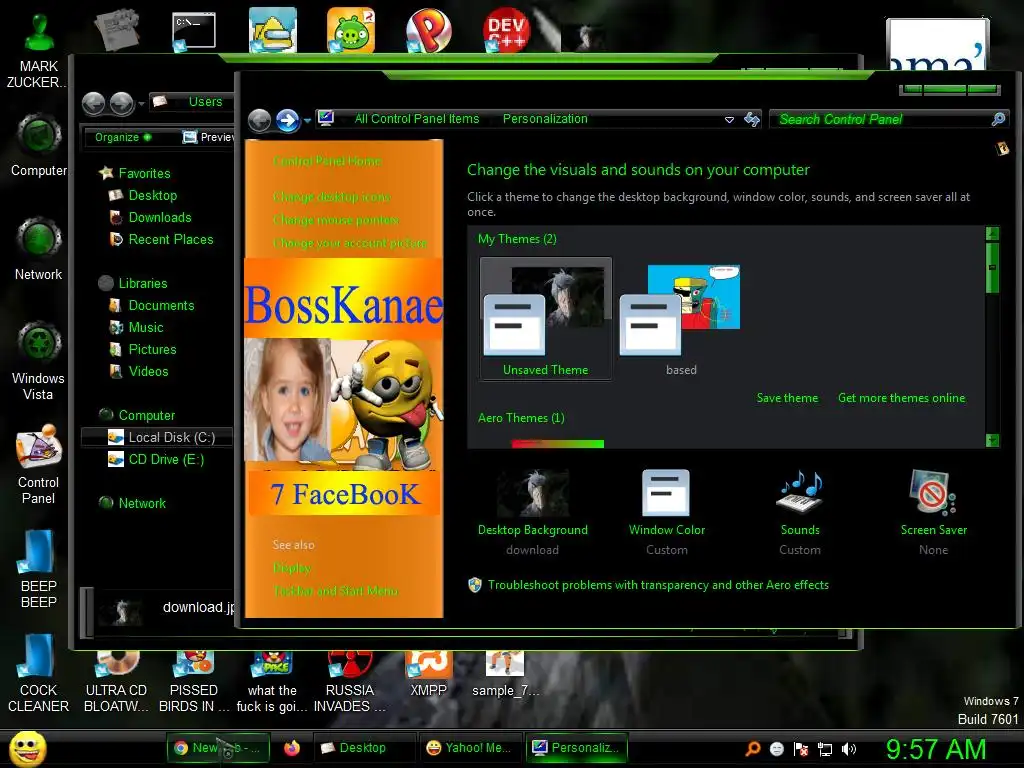The width and height of the screenshot is (1024, 768).
Task: Select the 'based' theme thumbnail
Action: 680,318
